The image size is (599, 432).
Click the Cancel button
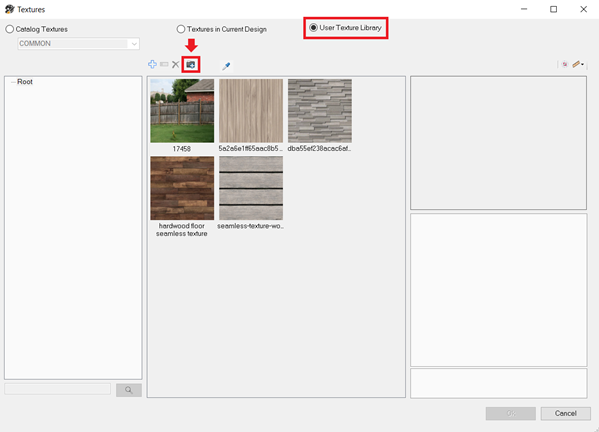pos(566,413)
